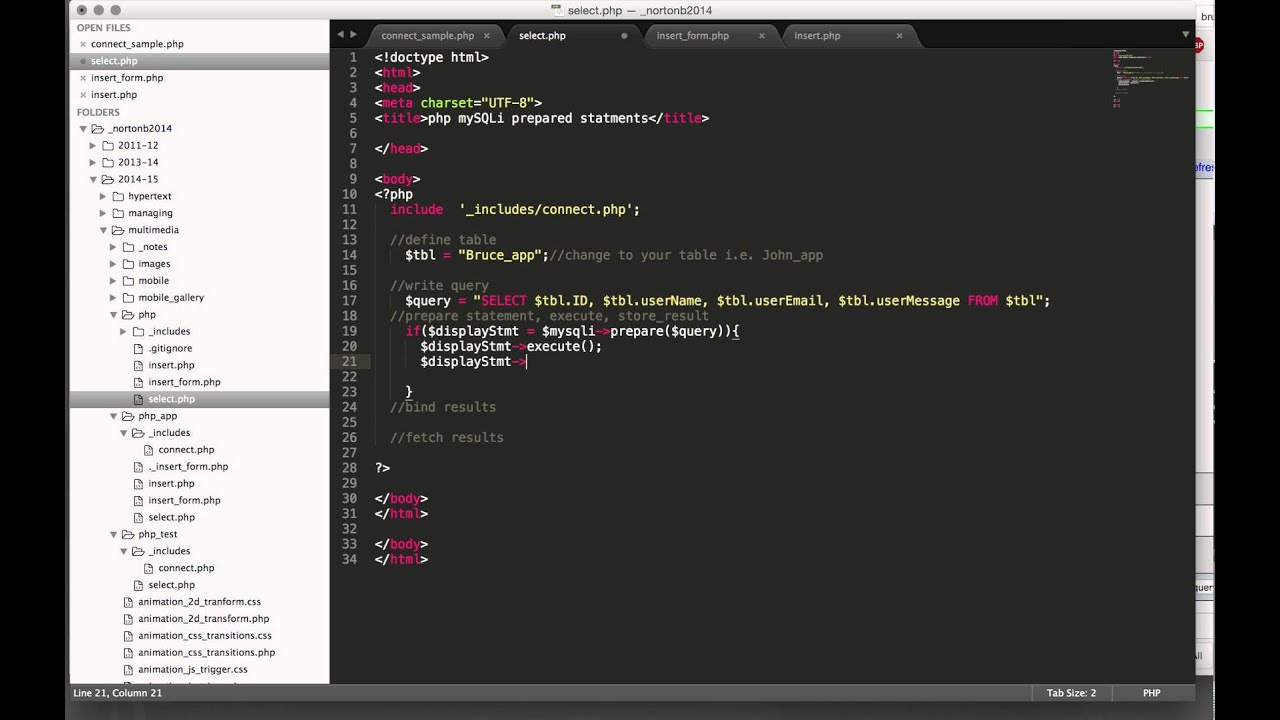Click the //fetch results comment
The height and width of the screenshot is (720, 1280).
(446, 438)
